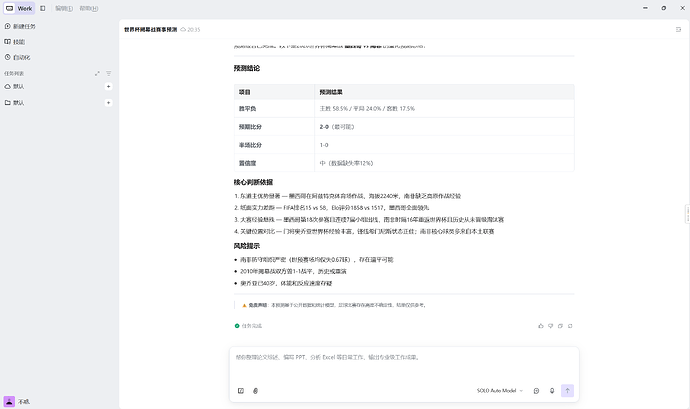Click the clock icon next to the microphone
Viewport: 690px width, 409px height.
536,391
